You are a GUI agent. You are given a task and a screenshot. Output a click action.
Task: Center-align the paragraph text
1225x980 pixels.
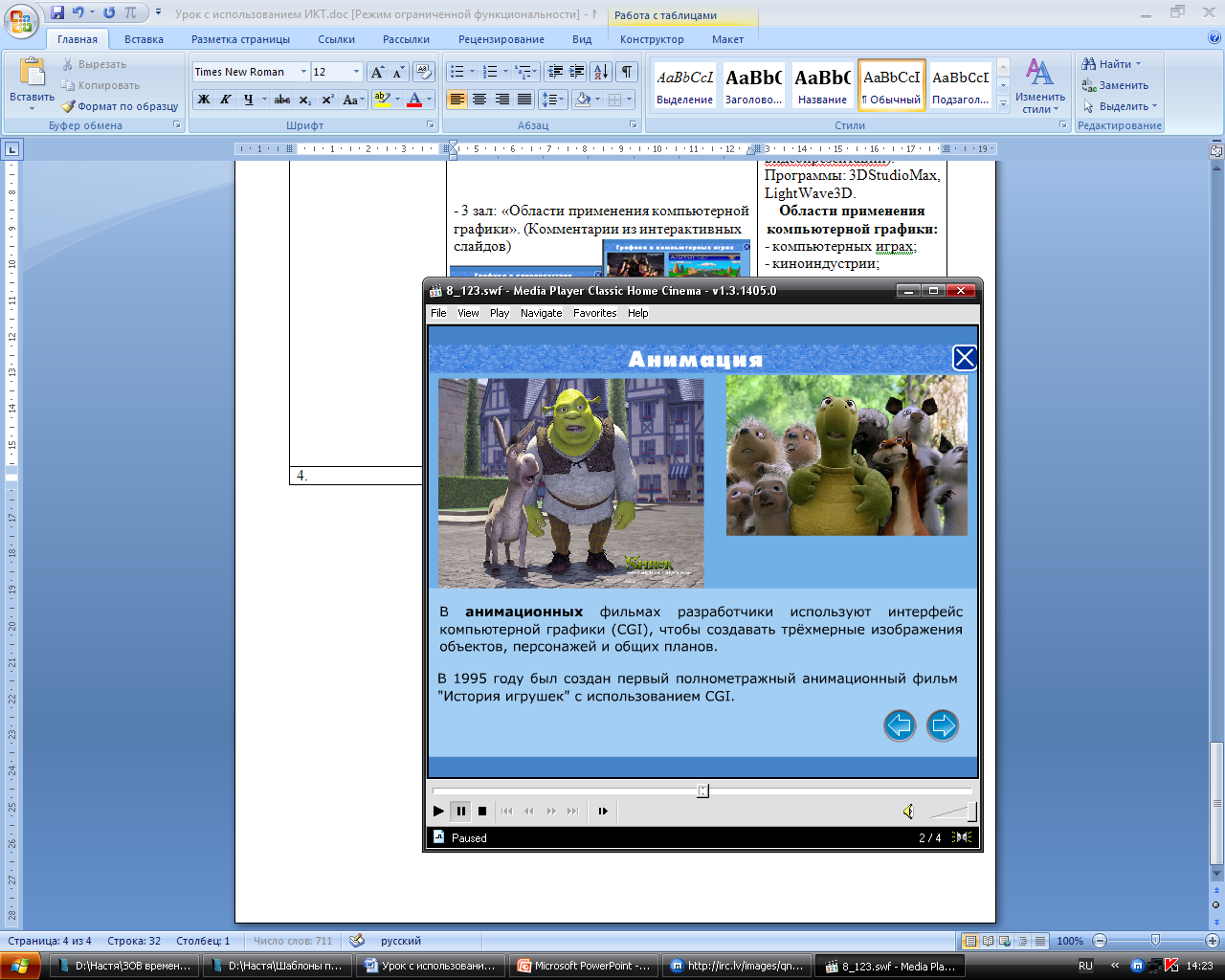point(479,100)
